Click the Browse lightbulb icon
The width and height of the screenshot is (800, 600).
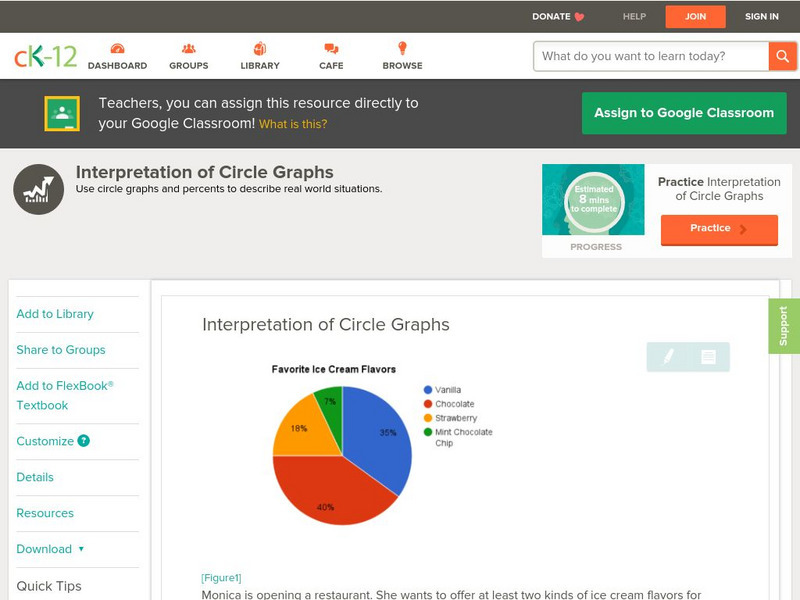click(403, 48)
